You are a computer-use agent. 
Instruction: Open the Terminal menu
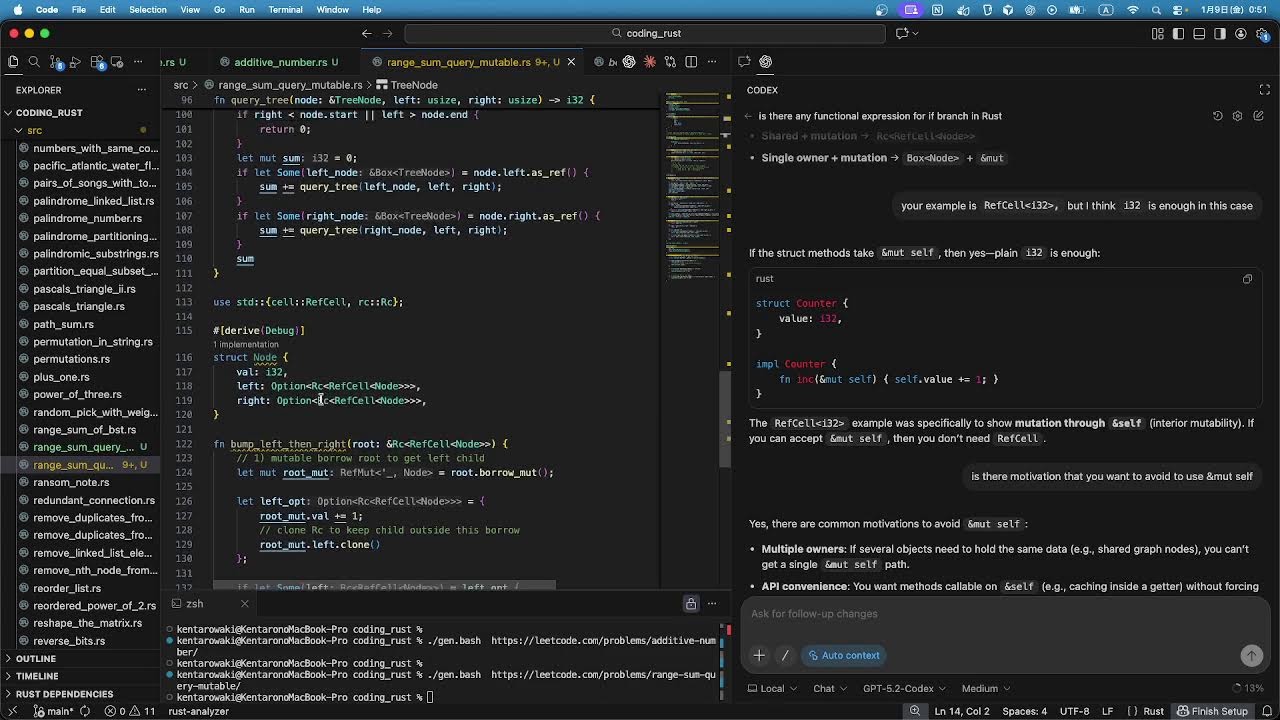pos(285,10)
